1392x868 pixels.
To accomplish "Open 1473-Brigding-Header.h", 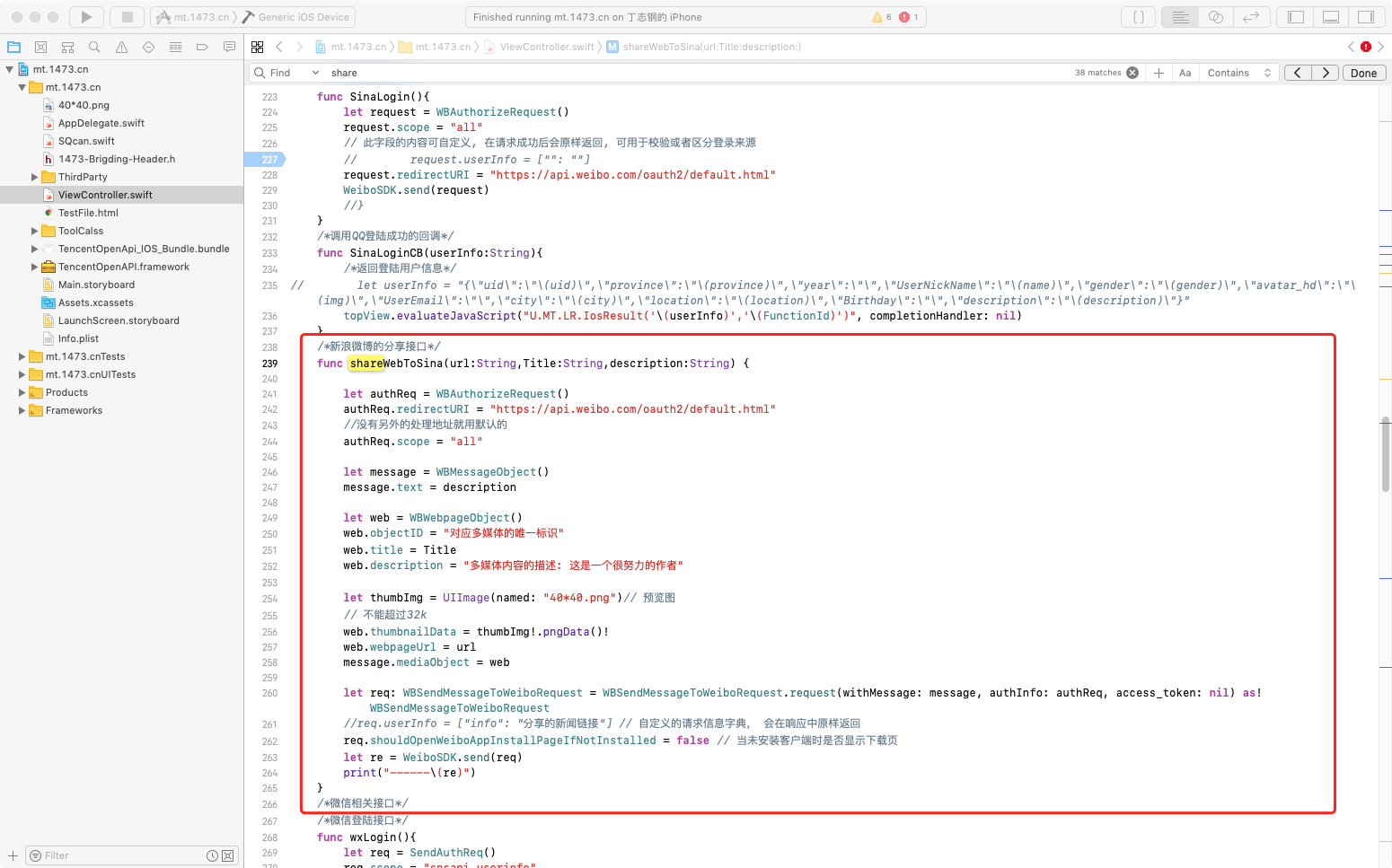I will [x=117, y=159].
